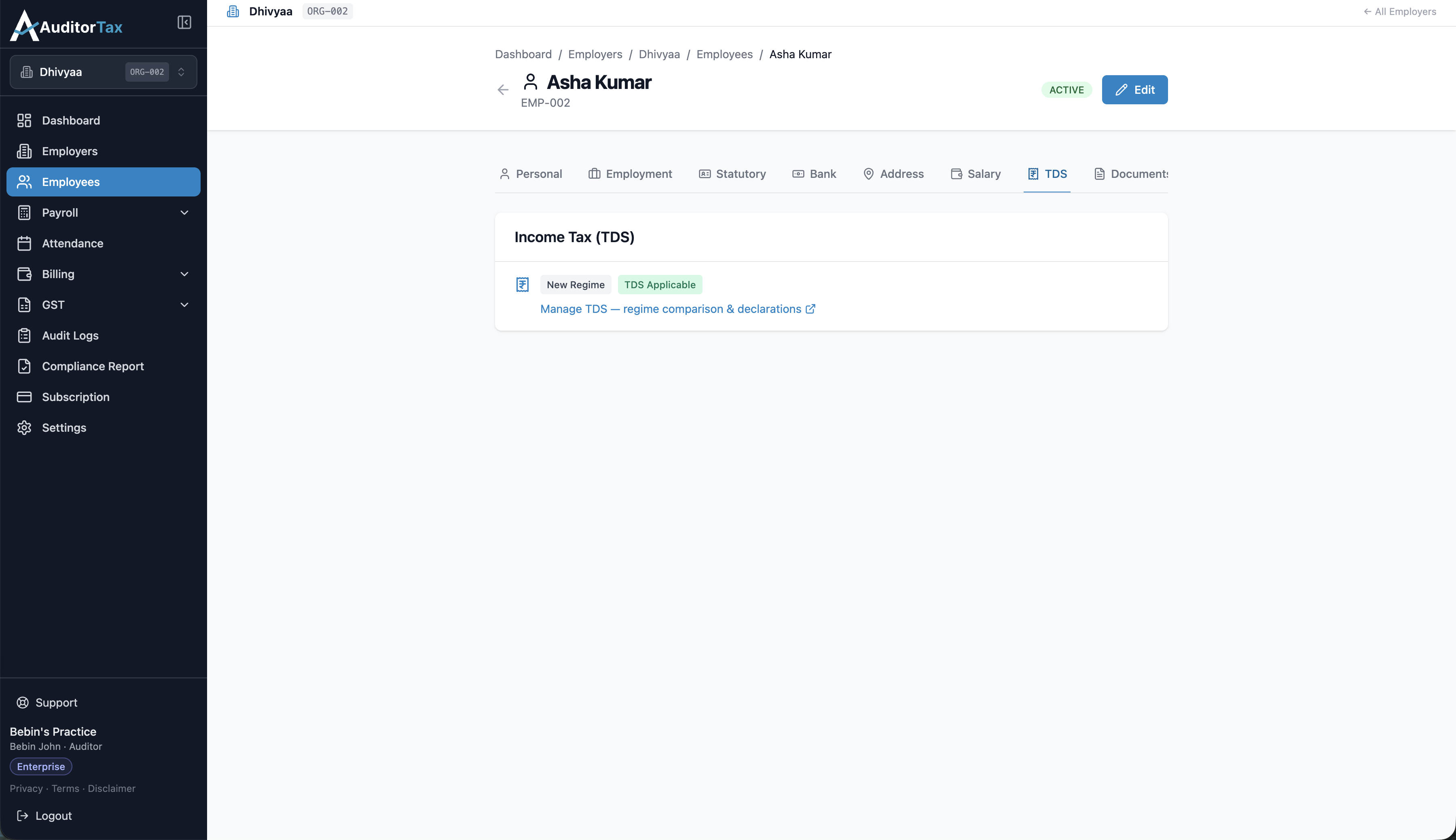Click the Dashboard breadcrumb

523,54
